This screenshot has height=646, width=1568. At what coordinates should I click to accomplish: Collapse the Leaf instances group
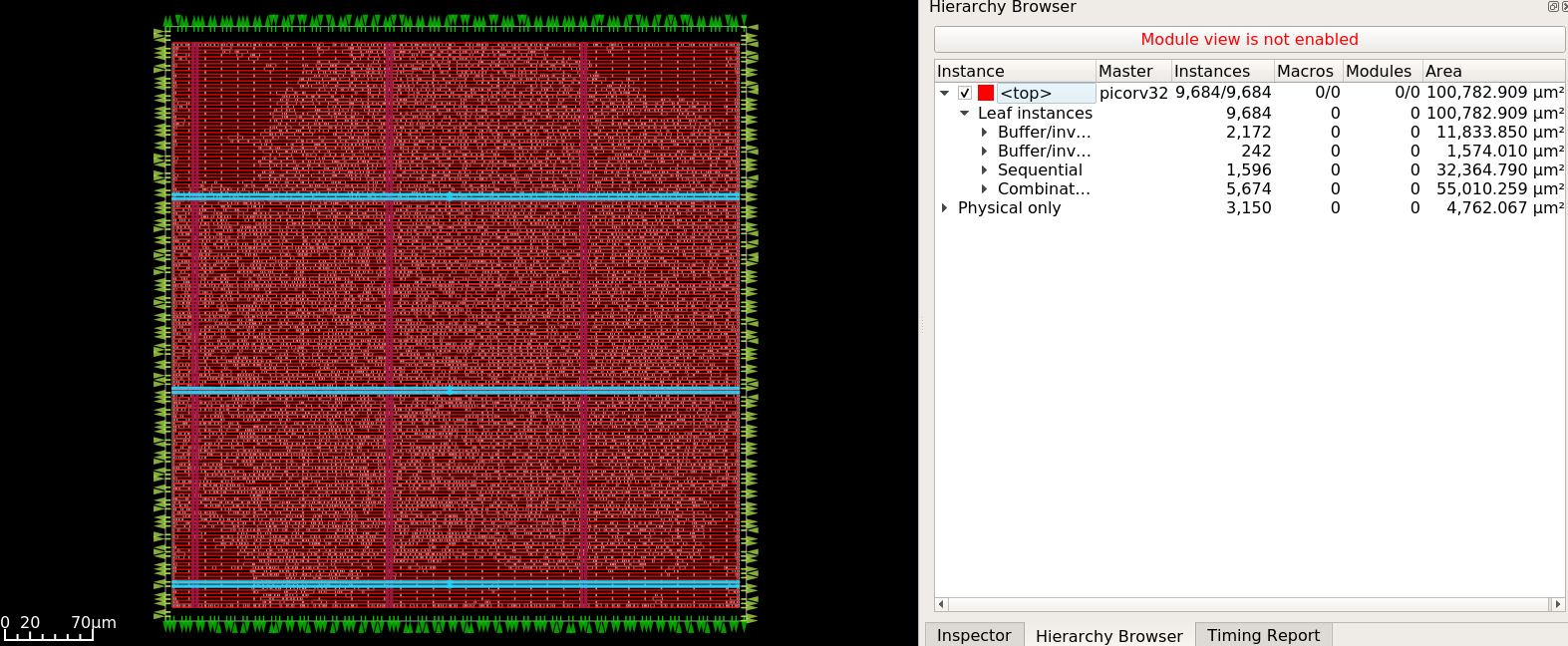click(964, 114)
